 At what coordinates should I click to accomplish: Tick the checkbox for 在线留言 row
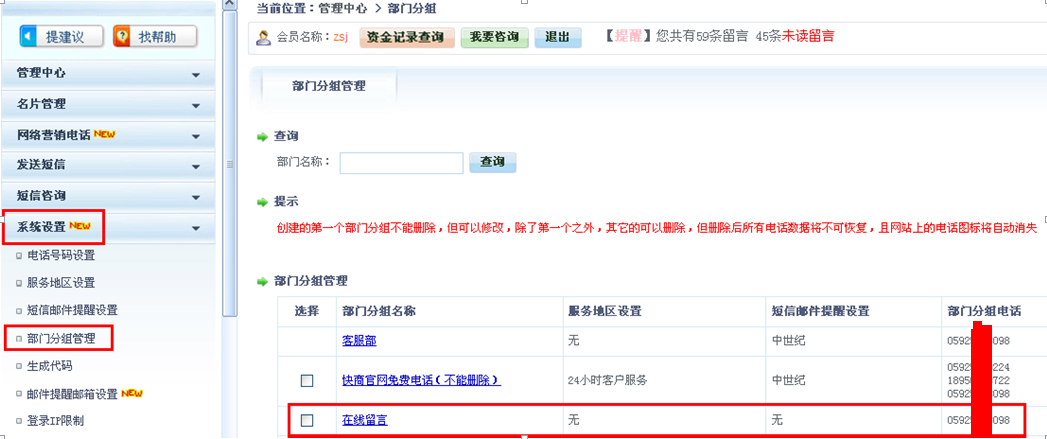coord(307,421)
